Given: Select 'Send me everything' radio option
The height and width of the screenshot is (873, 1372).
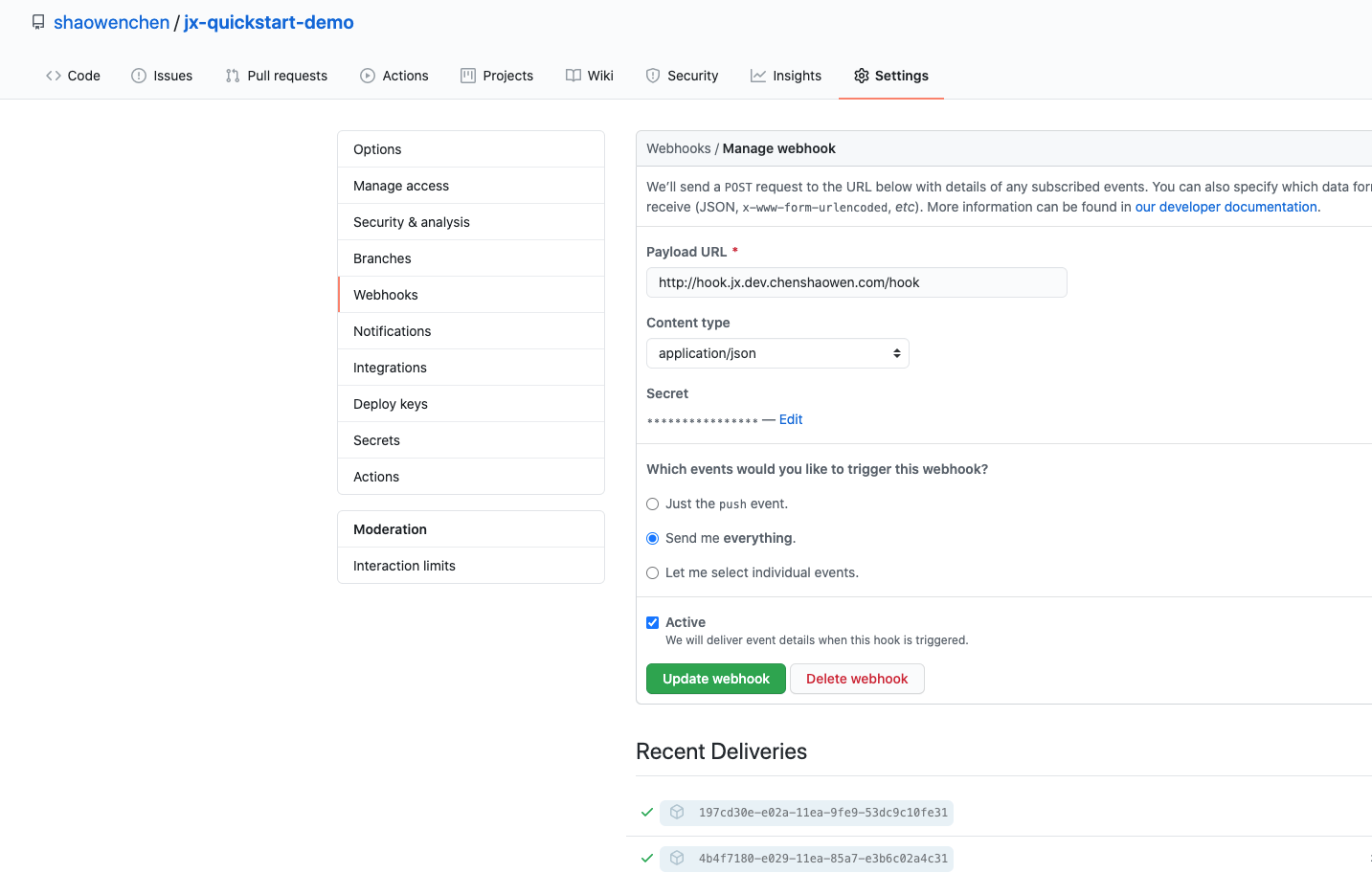Looking at the screenshot, I should point(653,539).
